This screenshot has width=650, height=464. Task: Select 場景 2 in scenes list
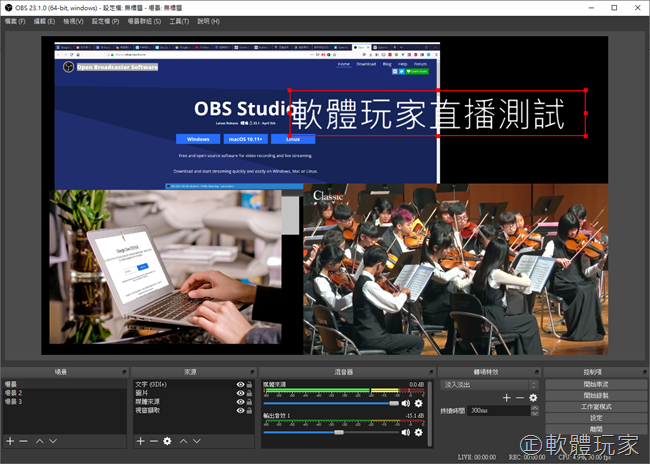tap(14, 392)
